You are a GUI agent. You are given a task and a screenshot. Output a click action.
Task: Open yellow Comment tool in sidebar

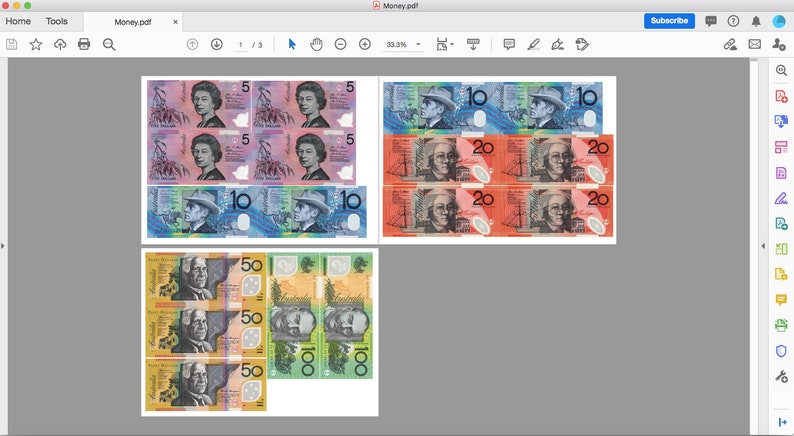781,300
